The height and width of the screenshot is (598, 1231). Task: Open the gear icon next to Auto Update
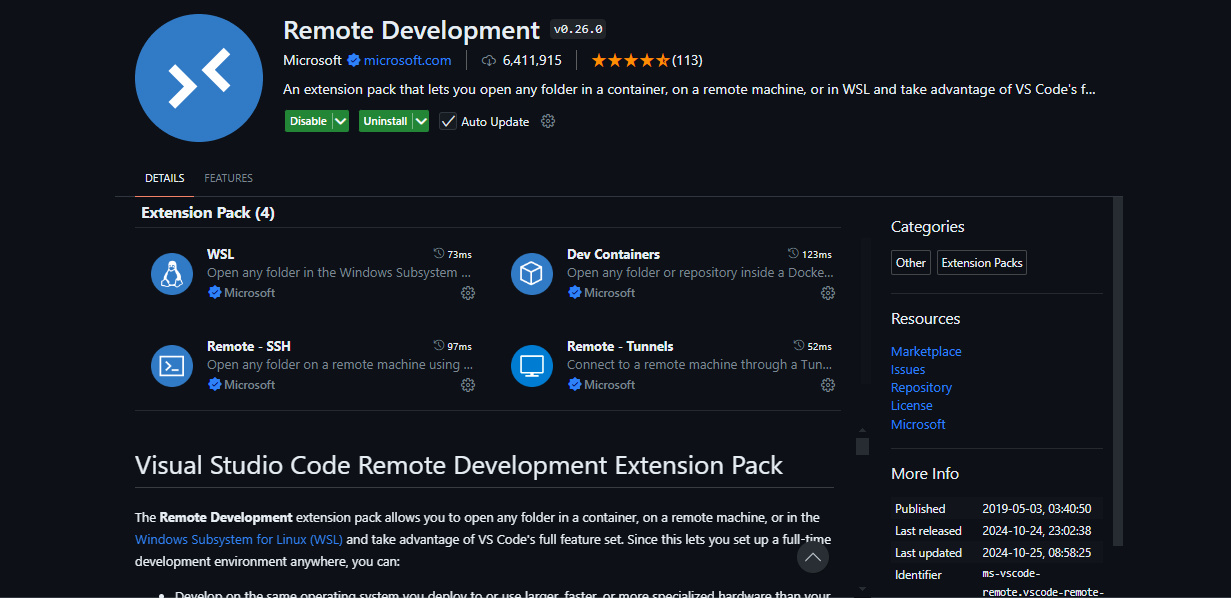[548, 121]
